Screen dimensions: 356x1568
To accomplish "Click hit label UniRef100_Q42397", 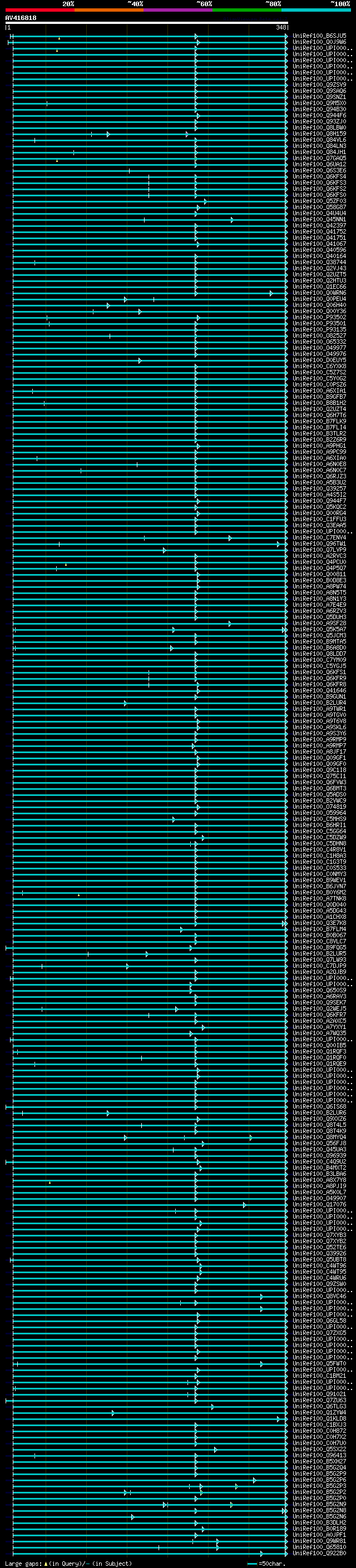I will (x=319, y=226).
